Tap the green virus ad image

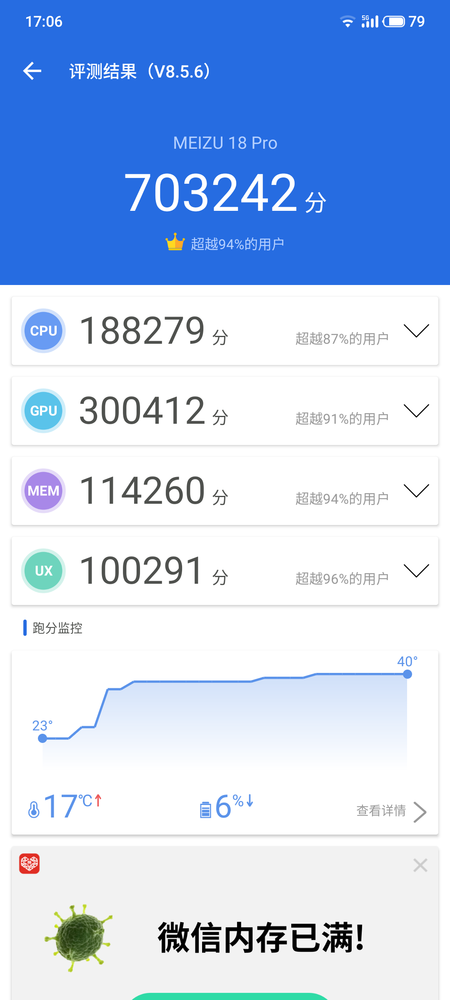(x=78, y=938)
